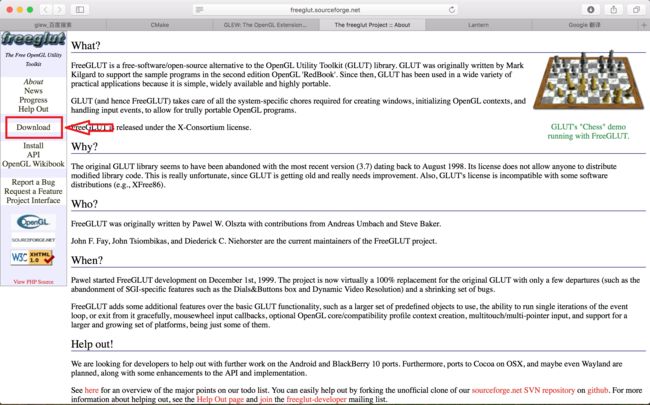Switch to the CMake tab
The image size is (650, 405).
point(160,25)
